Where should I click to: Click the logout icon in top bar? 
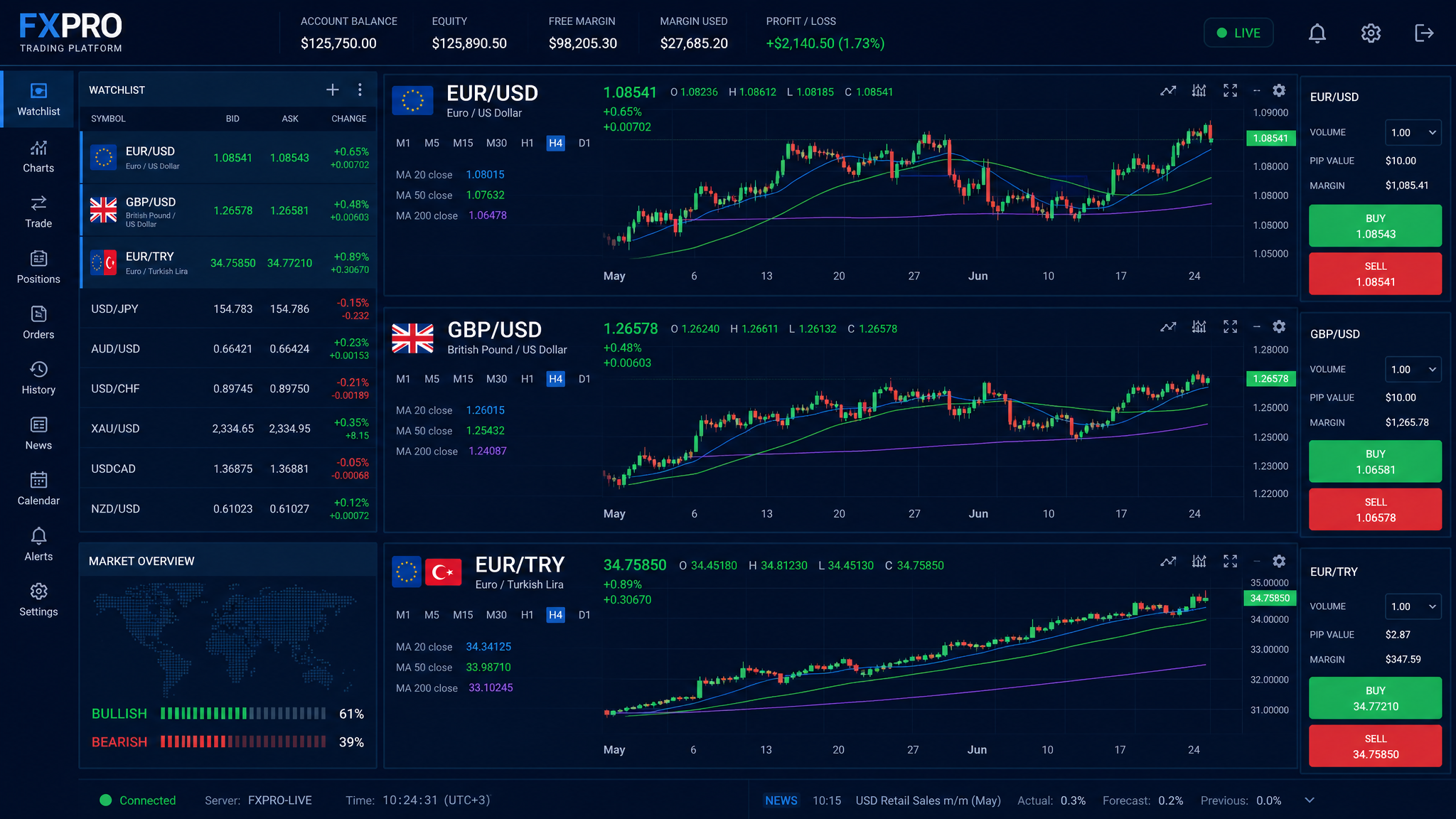(x=1424, y=33)
